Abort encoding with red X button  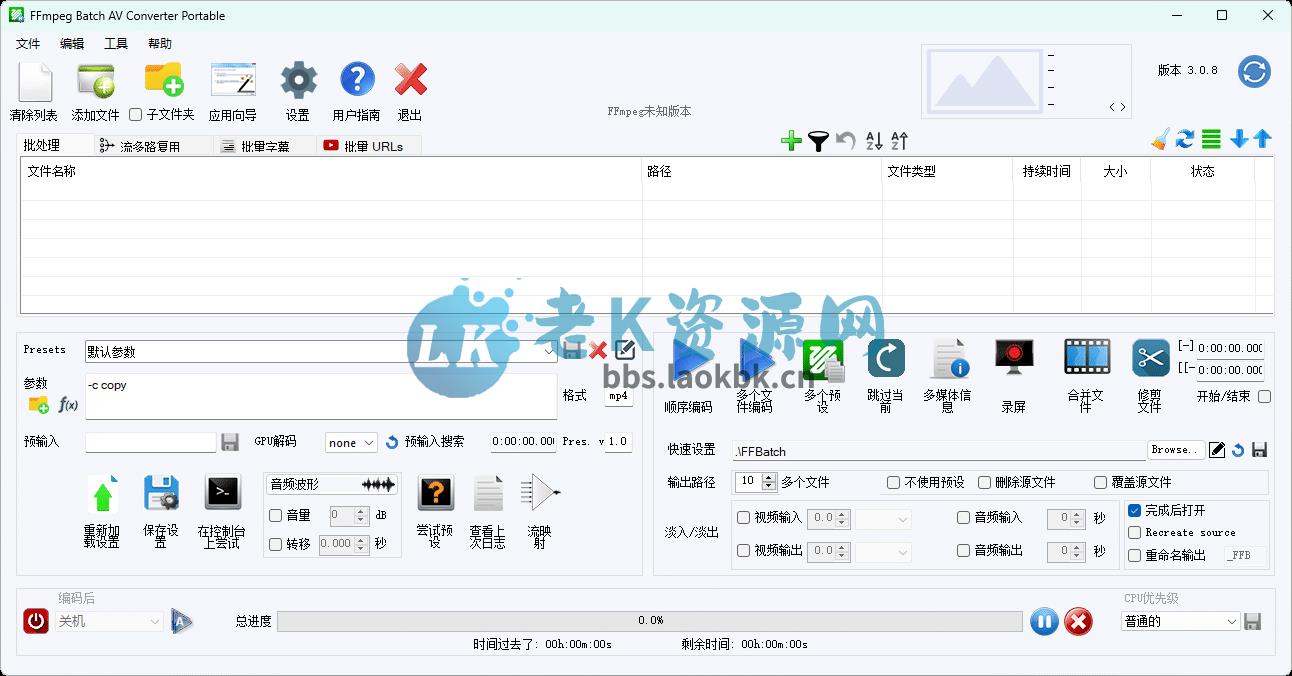pyautogui.click(x=1078, y=622)
